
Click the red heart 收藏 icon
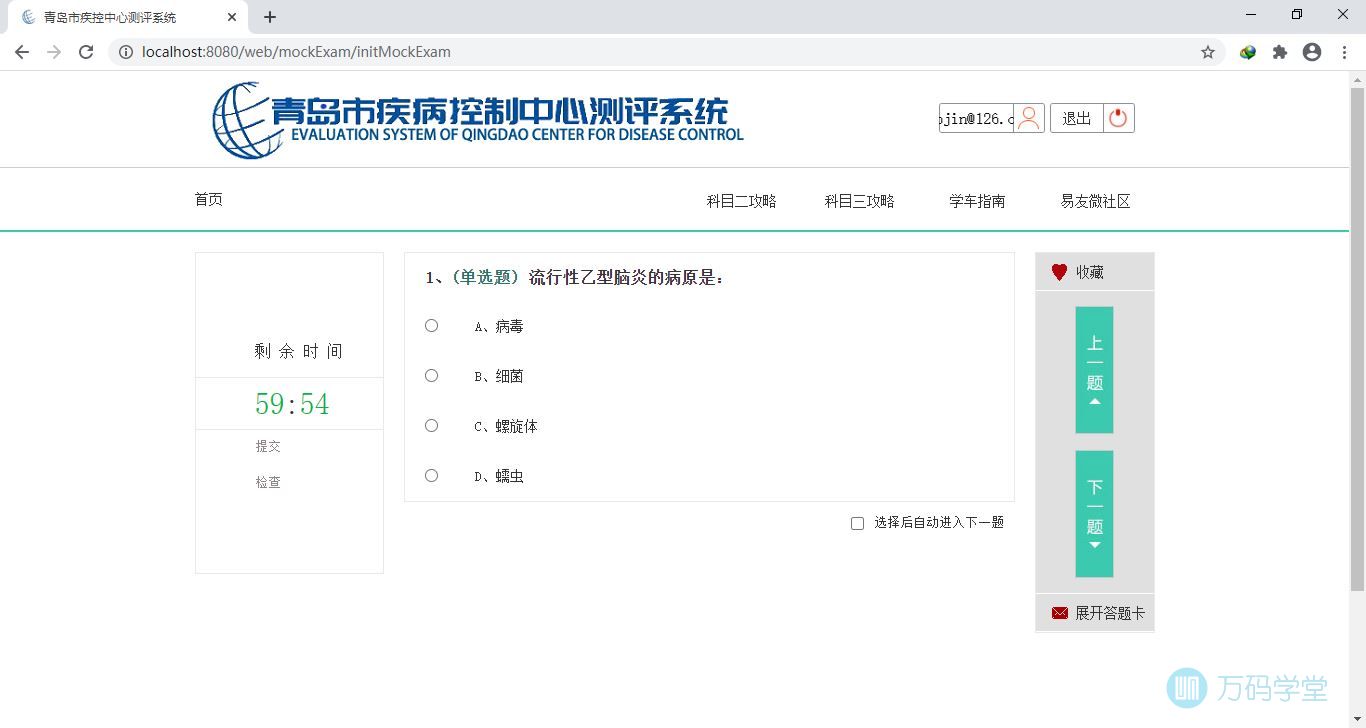(x=1059, y=272)
